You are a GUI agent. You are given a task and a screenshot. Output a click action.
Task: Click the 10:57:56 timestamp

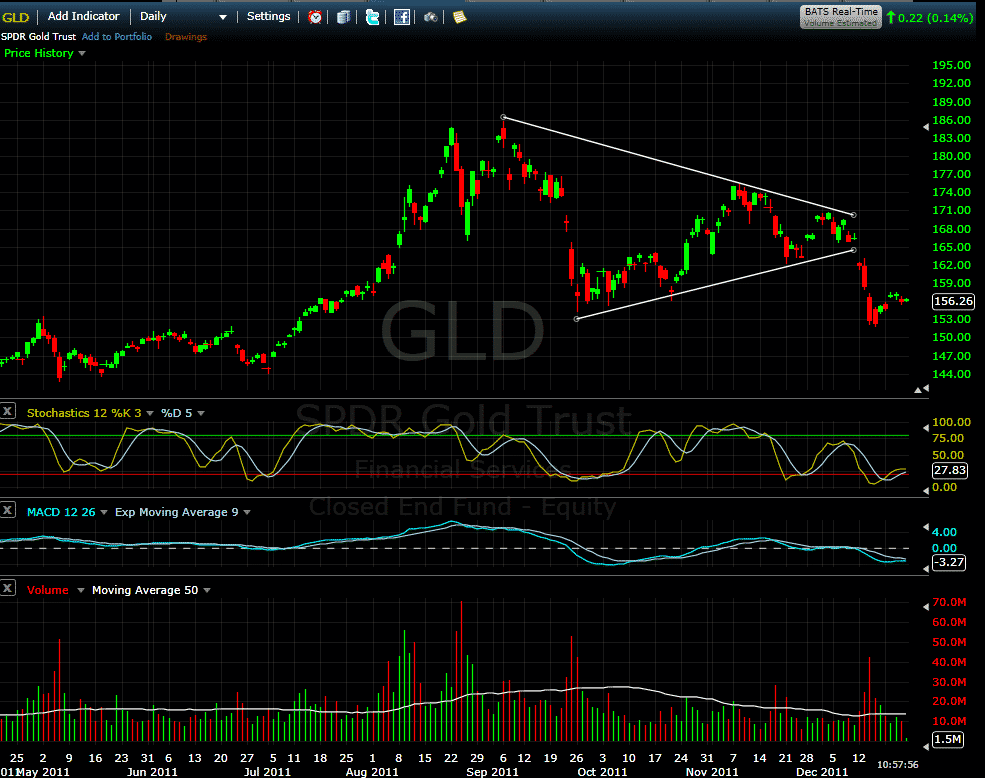click(x=898, y=765)
